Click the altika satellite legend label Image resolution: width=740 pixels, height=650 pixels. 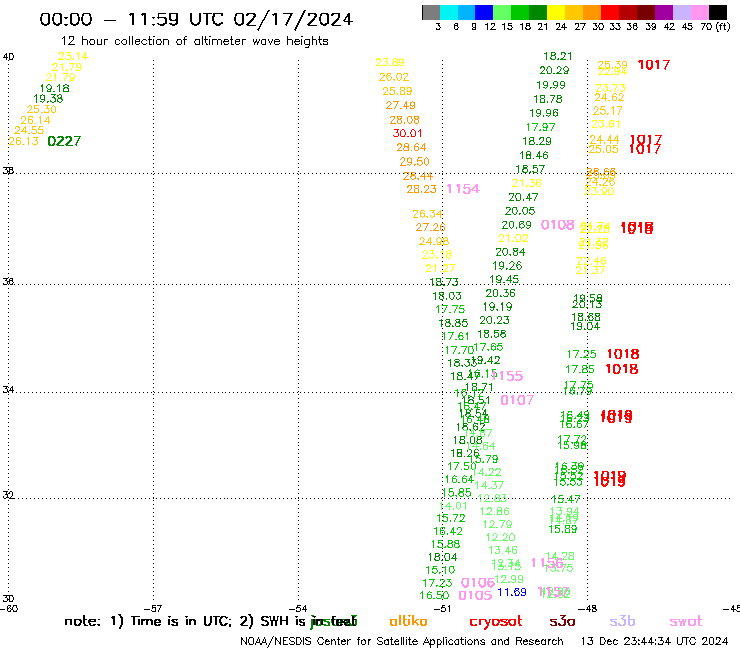click(408, 621)
